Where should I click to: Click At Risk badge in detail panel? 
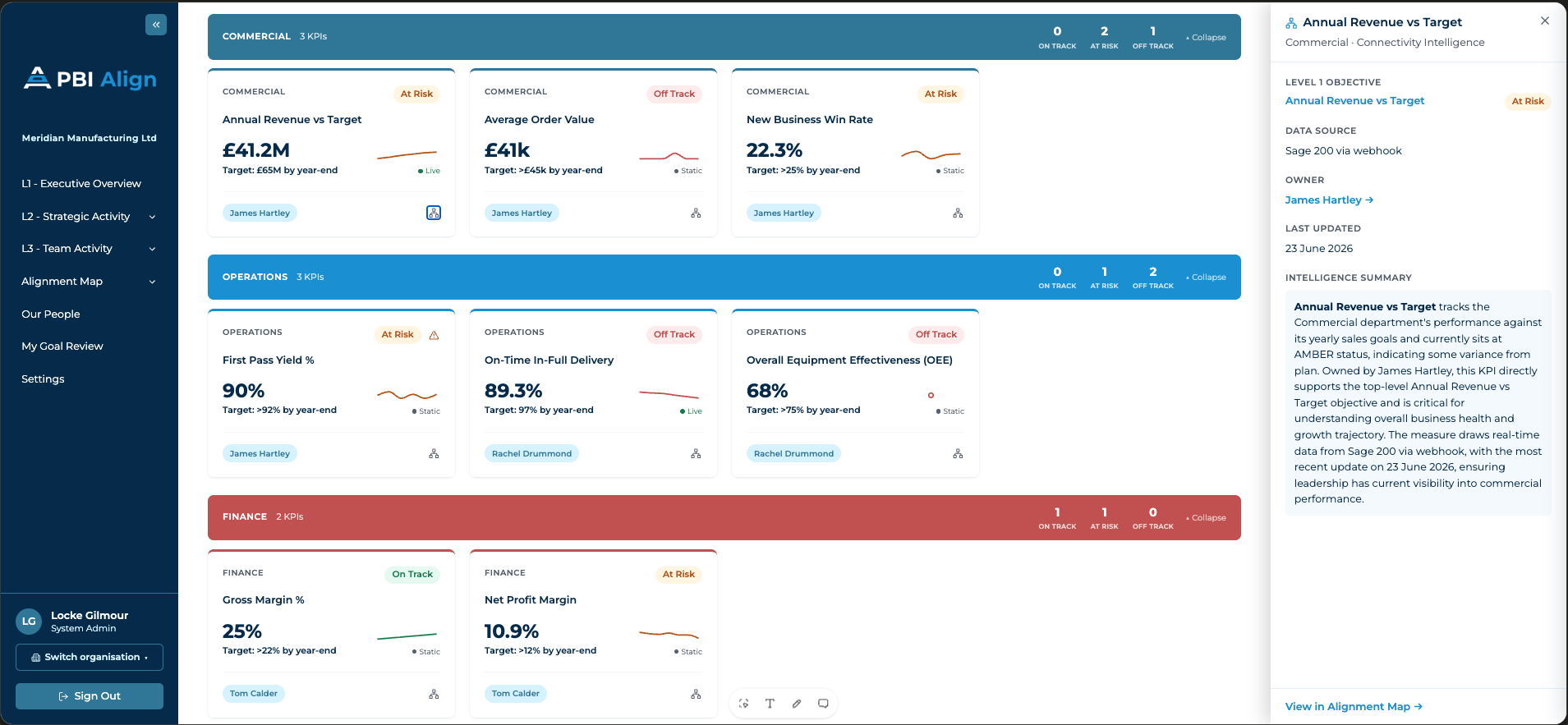pyautogui.click(x=1528, y=102)
